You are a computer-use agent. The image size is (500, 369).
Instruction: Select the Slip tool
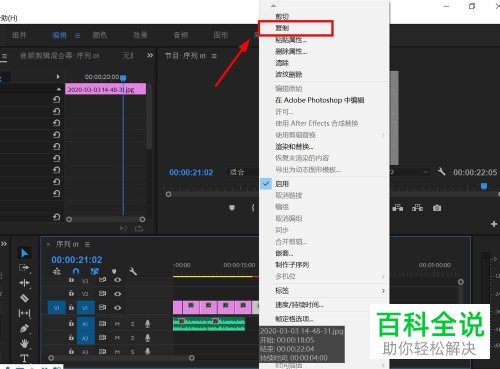click(24, 313)
